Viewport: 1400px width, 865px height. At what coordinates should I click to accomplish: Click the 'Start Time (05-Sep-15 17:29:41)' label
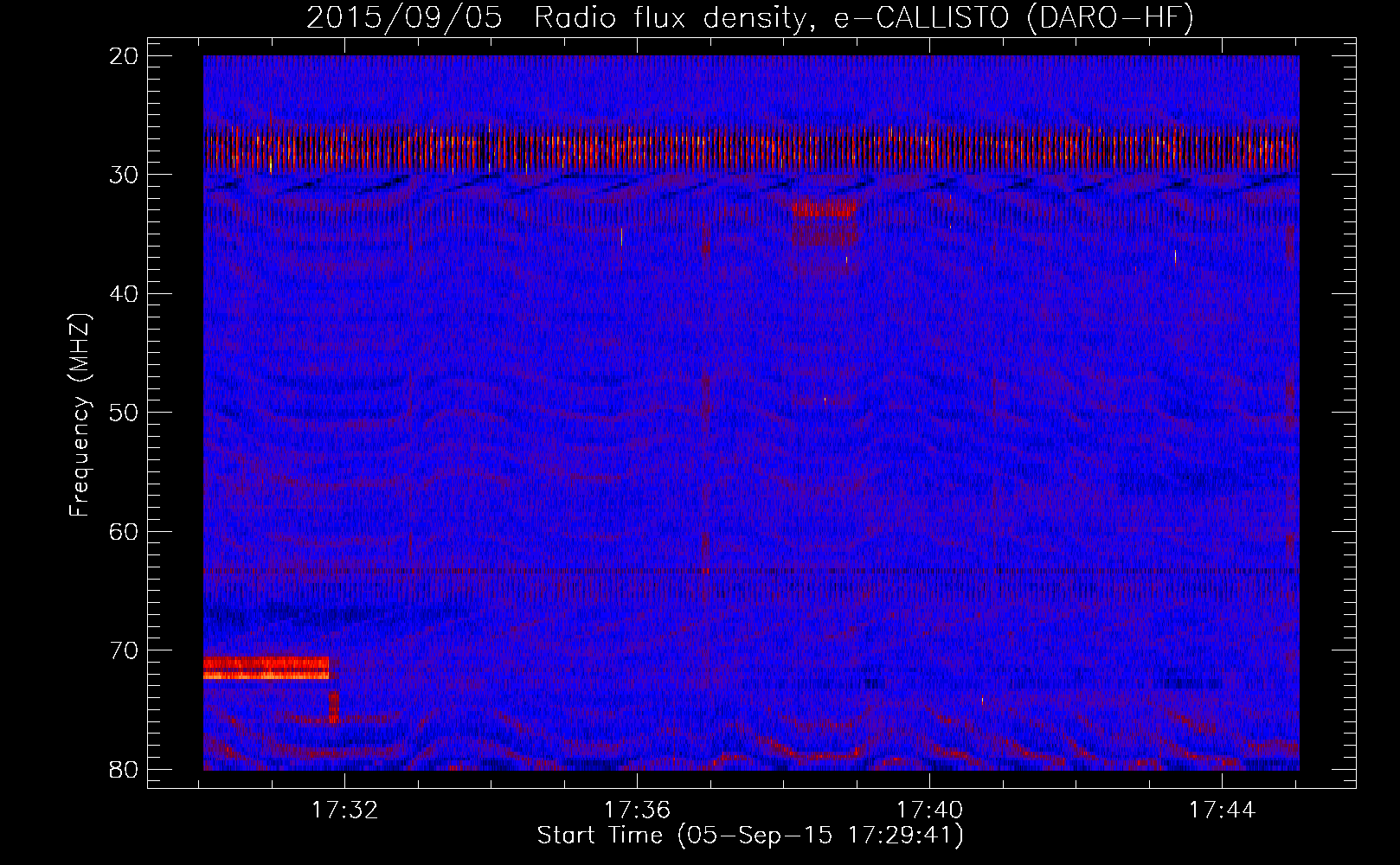pyautogui.click(x=750, y=836)
